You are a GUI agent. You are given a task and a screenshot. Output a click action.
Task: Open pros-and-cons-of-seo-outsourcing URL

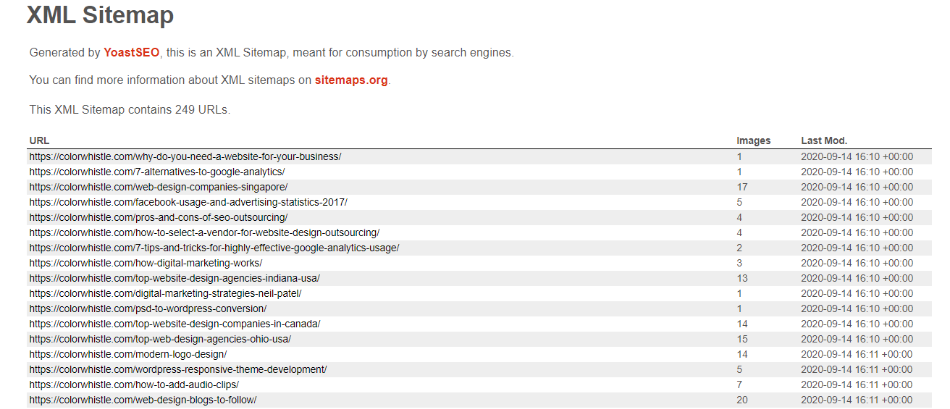158,217
